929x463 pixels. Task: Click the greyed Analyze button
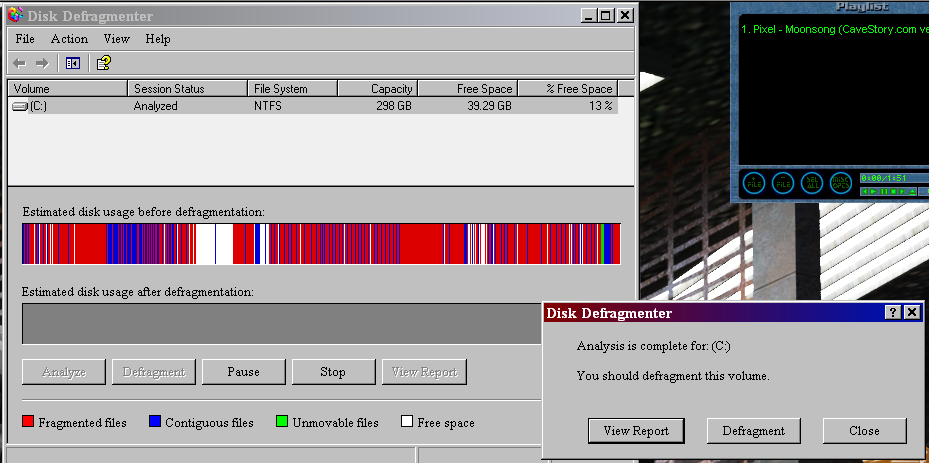[64, 372]
